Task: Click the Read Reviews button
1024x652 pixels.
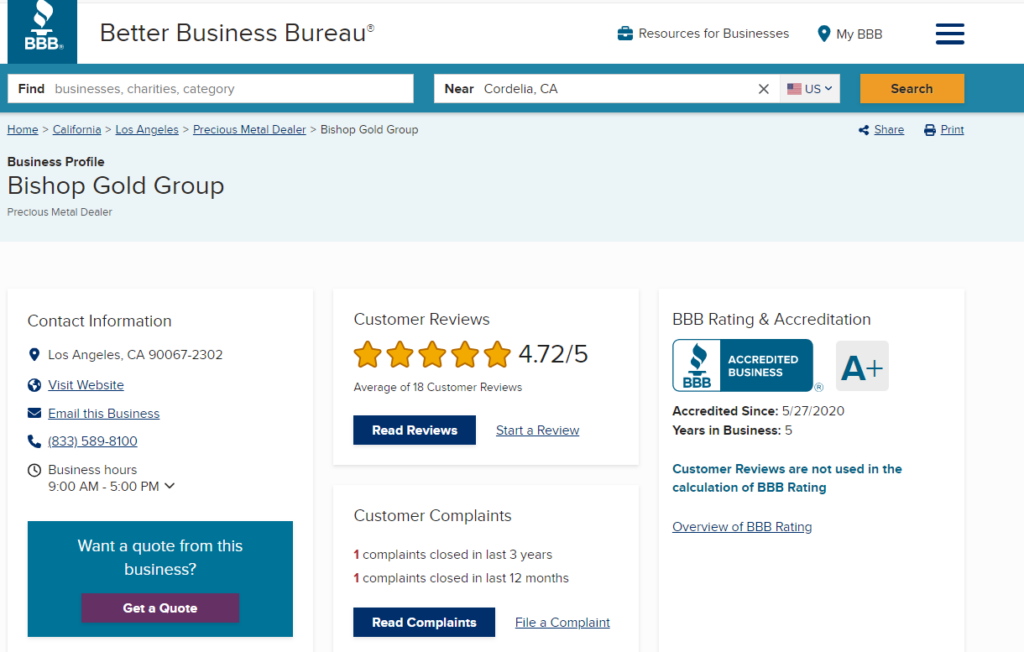Action: tap(415, 430)
